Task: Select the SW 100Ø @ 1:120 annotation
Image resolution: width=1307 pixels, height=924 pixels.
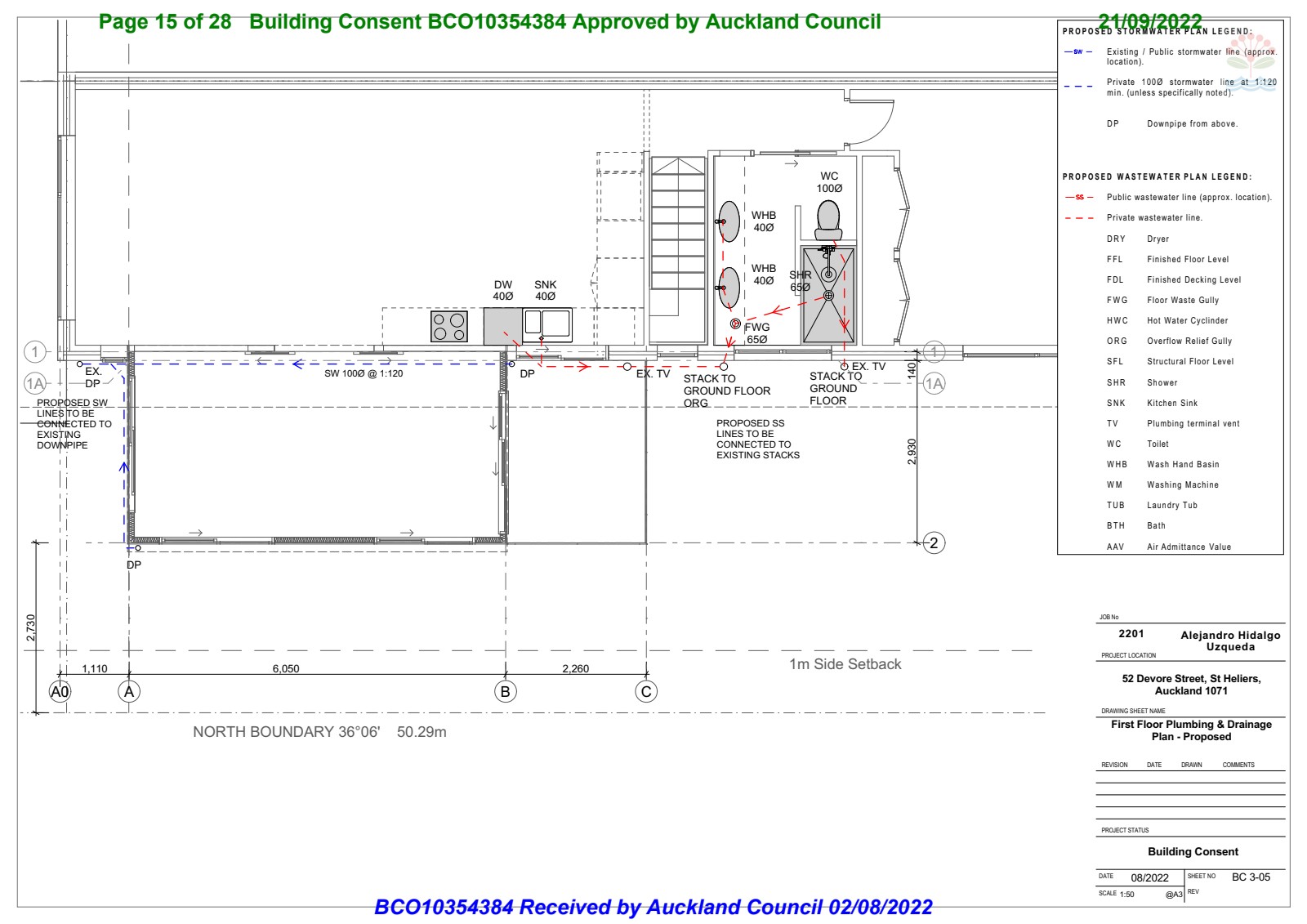Action: [x=364, y=373]
